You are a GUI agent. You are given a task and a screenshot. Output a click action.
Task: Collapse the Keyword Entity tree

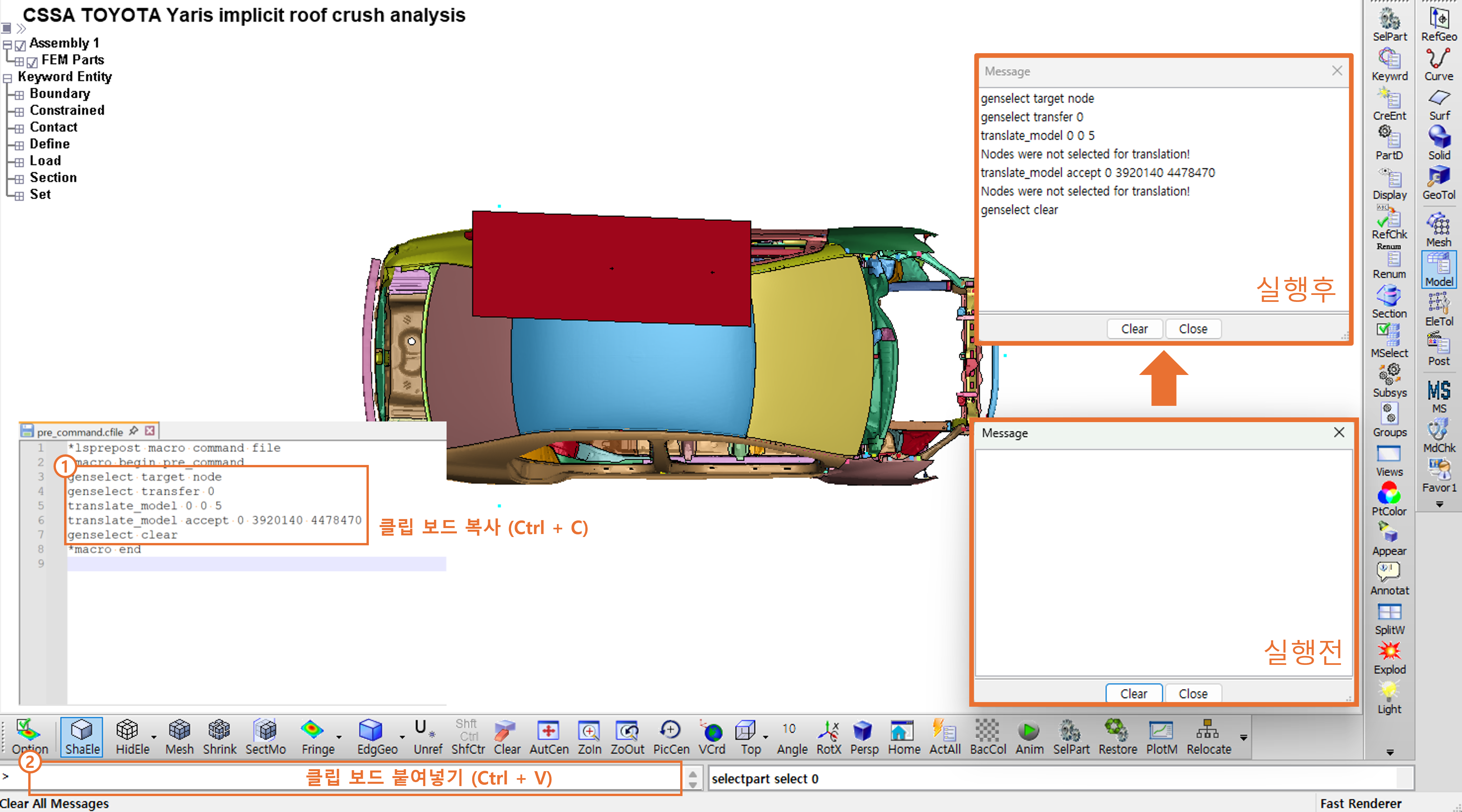coord(7,78)
